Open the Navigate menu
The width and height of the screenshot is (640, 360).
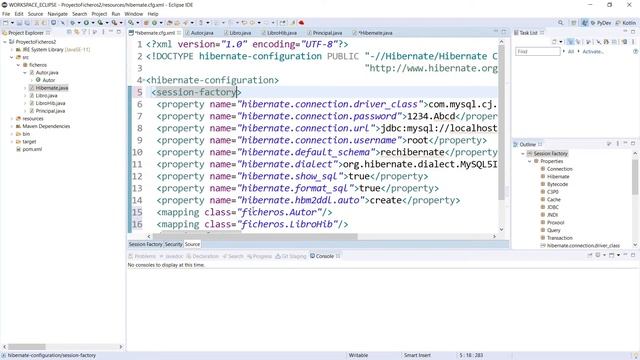click(x=58, y=14)
